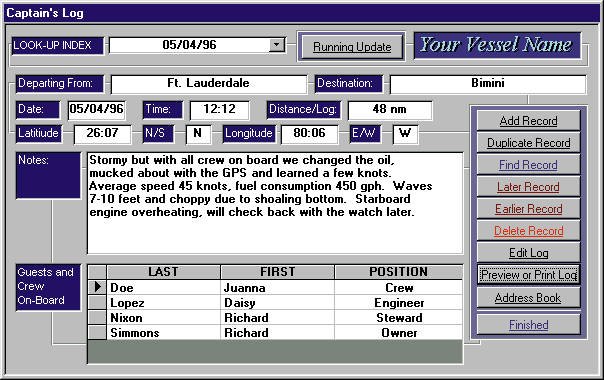Select the row selector for Simmons
This screenshot has height=380, width=604.
(97, 333)
